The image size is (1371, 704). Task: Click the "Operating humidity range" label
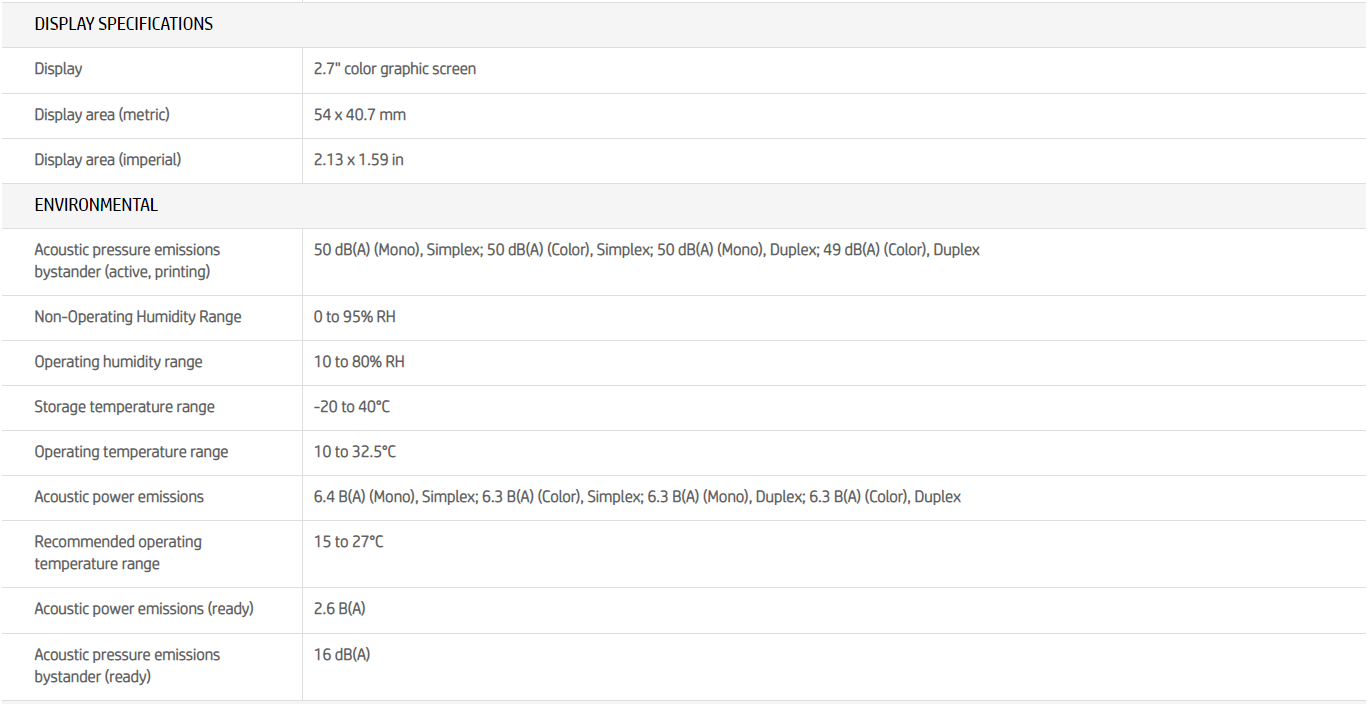[x=118, y=362]
